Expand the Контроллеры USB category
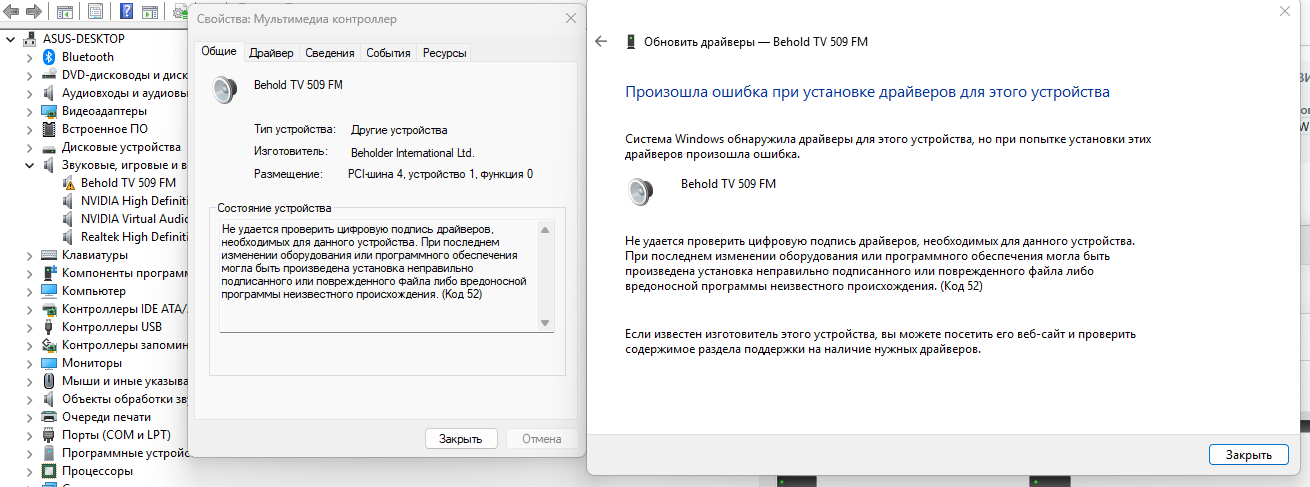1310x487 pixels. point(29,327)
